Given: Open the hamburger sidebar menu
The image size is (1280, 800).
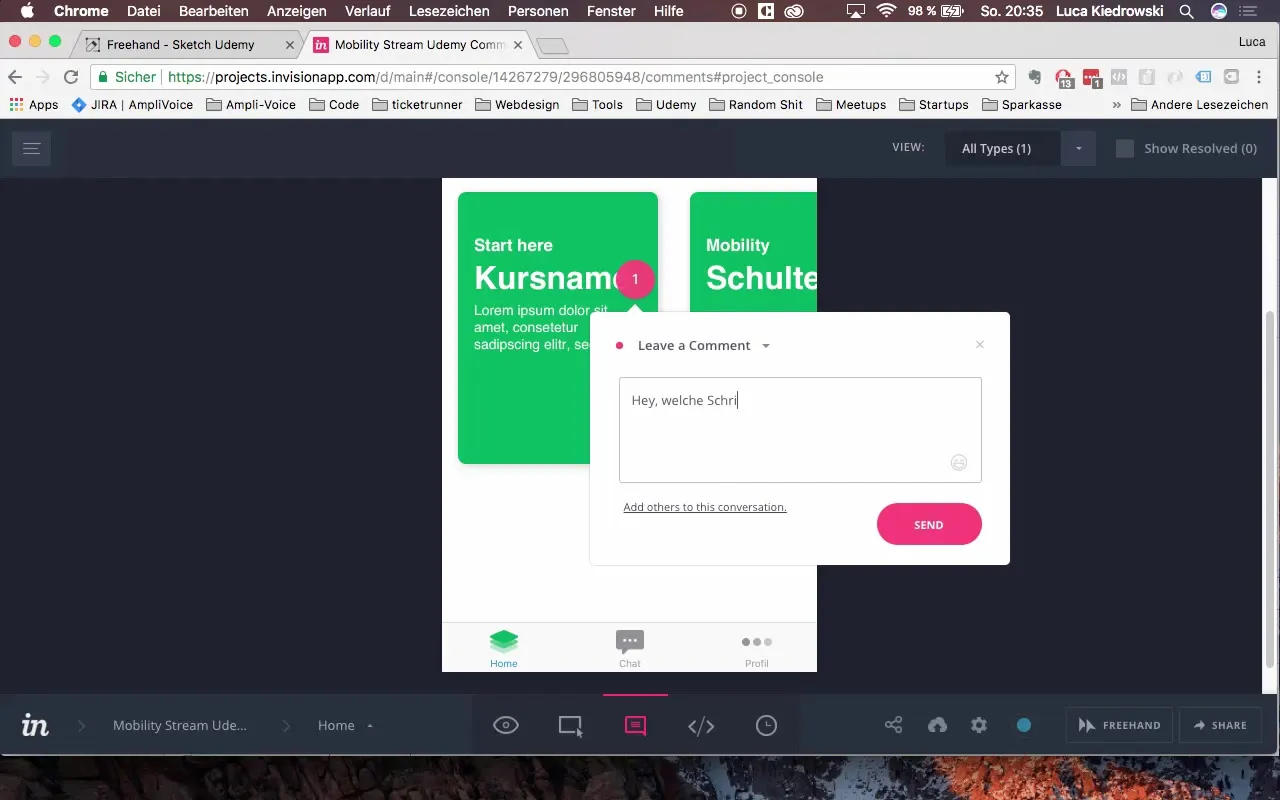Looking at the screenshot, I should coord(31,148).
